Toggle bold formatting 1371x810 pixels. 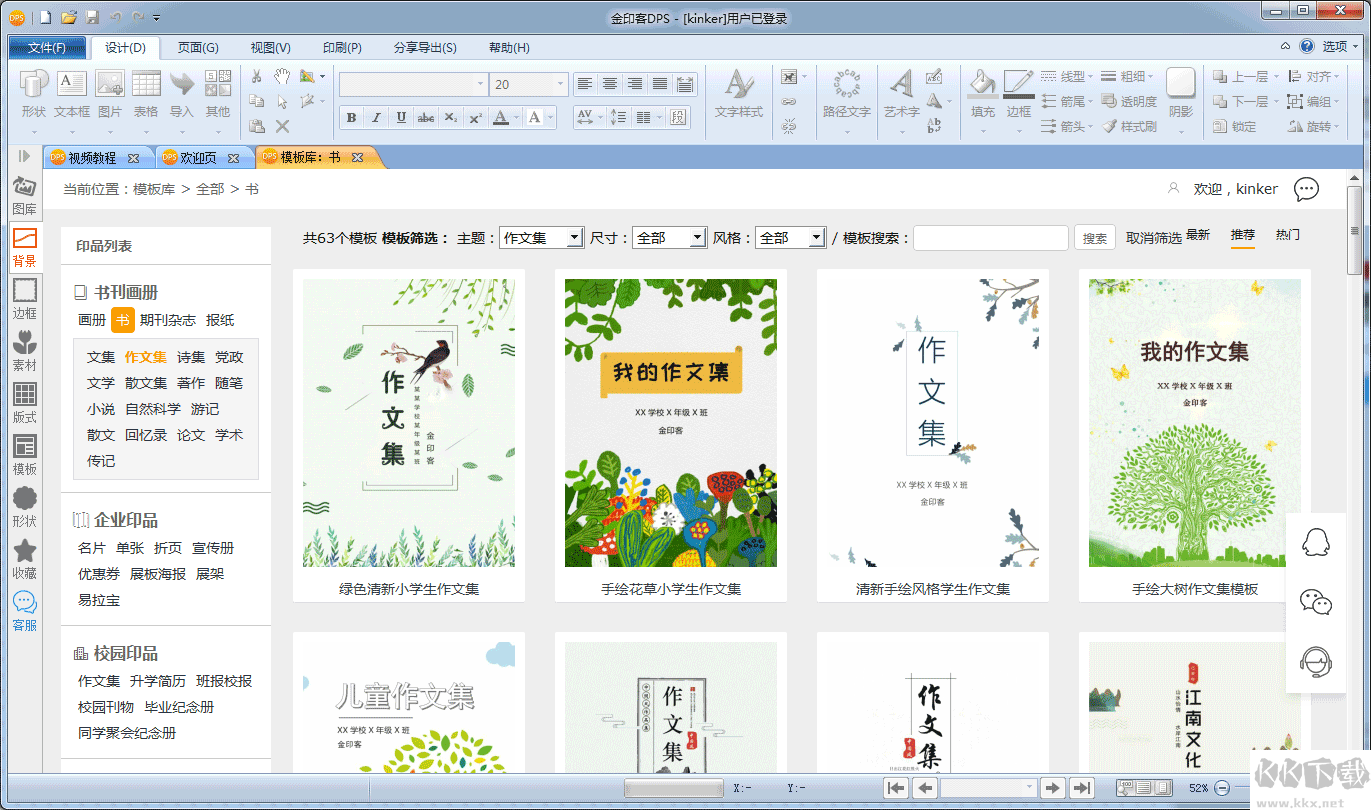pos(351,117)
